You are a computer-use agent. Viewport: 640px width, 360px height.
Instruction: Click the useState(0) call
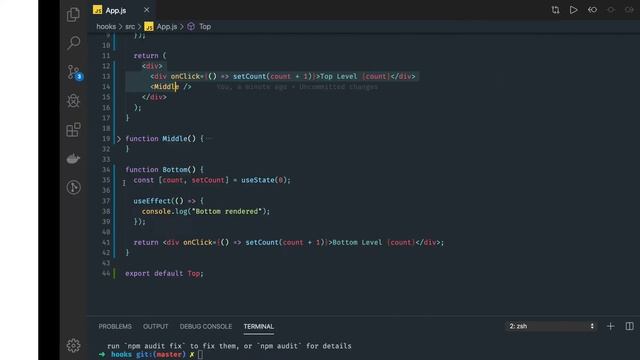pyautogui.click(x=265, y=180)
